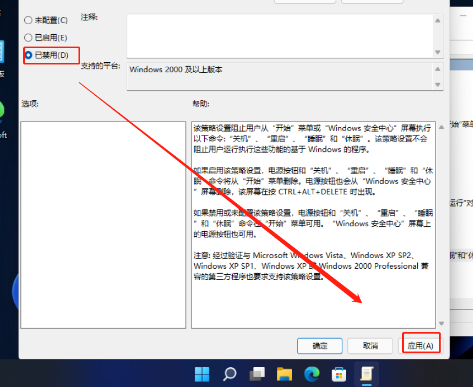Click the help description text area
The width and height of the screenshot is (473, 387).
point(313,225)
